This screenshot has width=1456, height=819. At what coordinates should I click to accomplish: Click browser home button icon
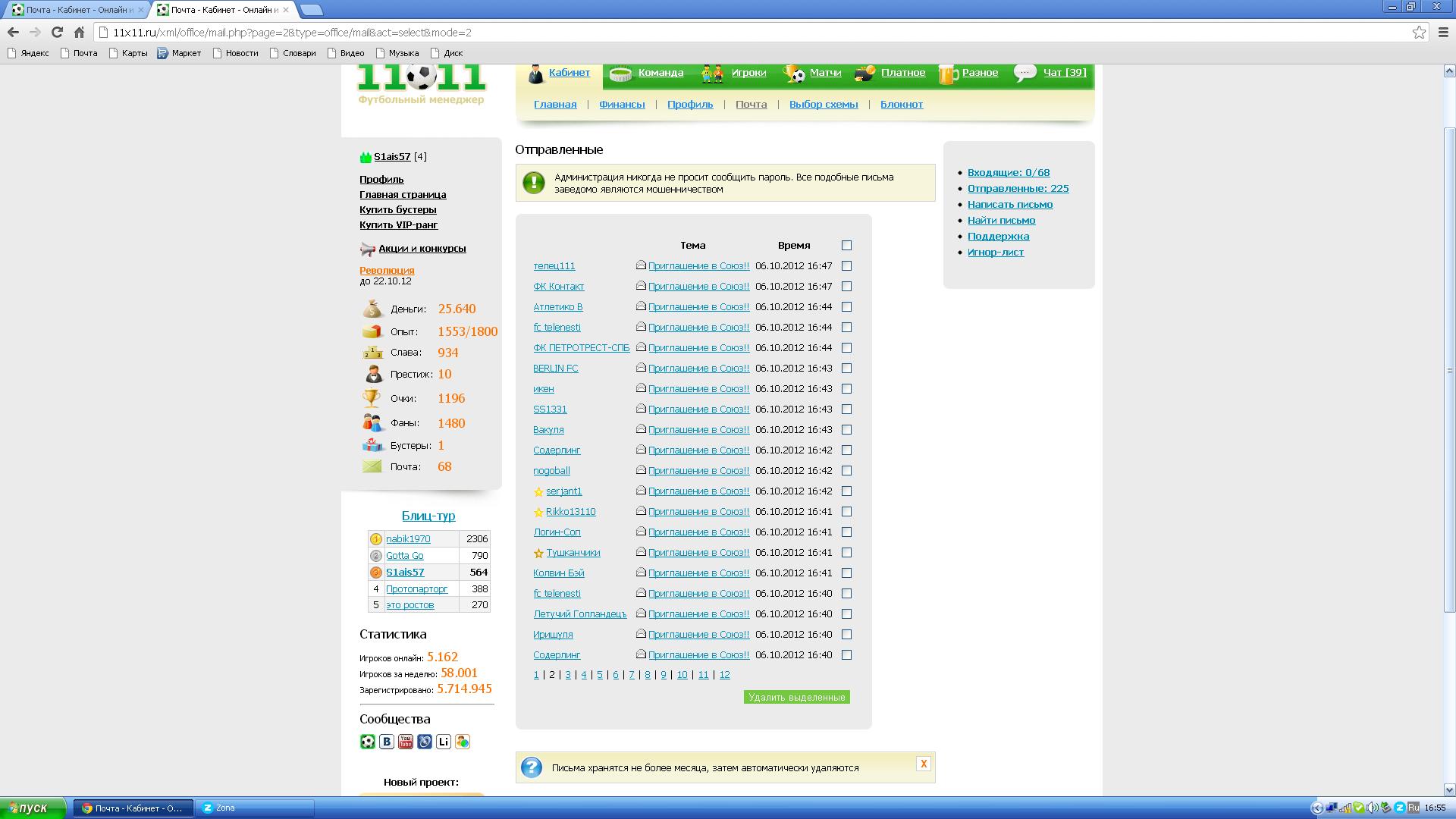[x=79, y=32]
